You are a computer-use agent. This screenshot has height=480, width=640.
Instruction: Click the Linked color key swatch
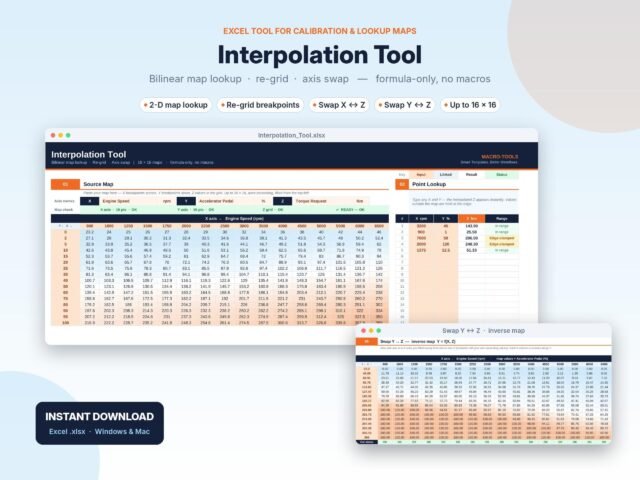[446, 175]
